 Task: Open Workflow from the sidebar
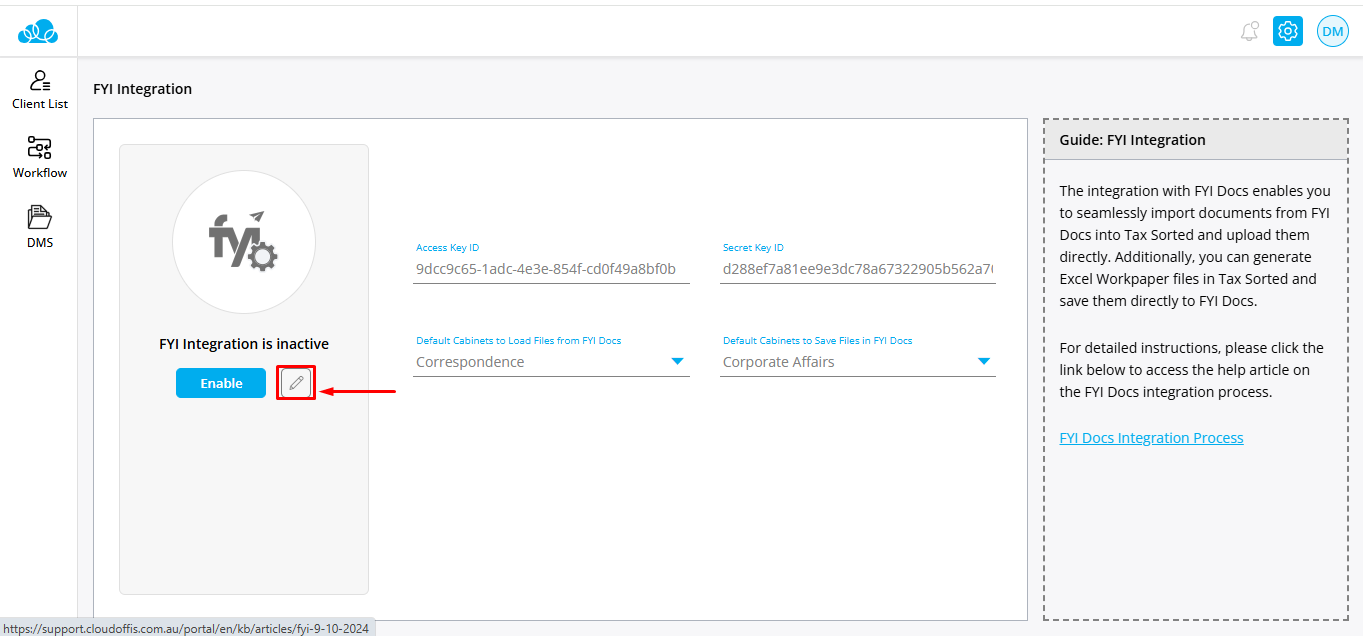tap(40, 158)
